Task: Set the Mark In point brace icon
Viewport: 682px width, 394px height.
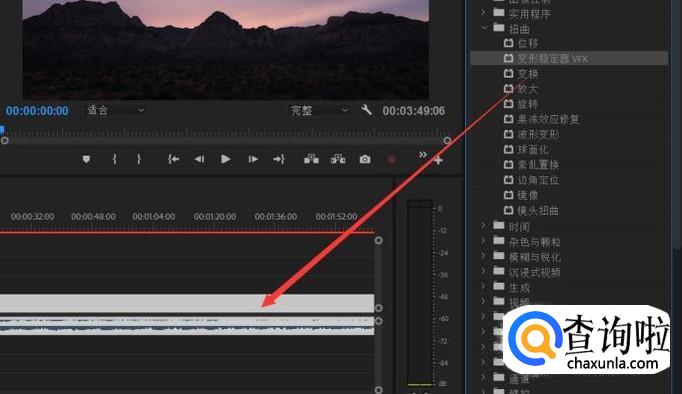Action: point(114,159)
